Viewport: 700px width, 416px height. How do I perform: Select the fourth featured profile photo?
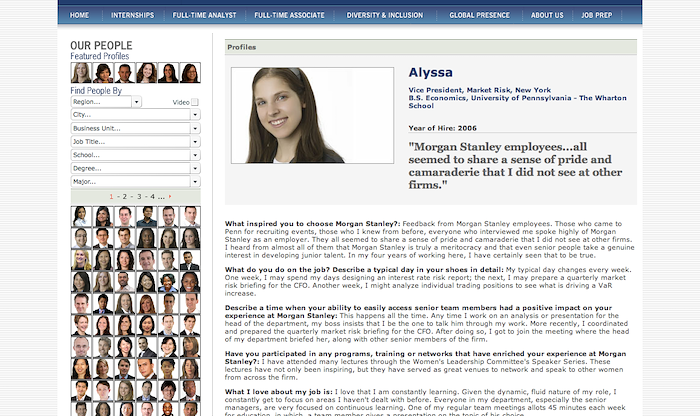coord(146,73)
